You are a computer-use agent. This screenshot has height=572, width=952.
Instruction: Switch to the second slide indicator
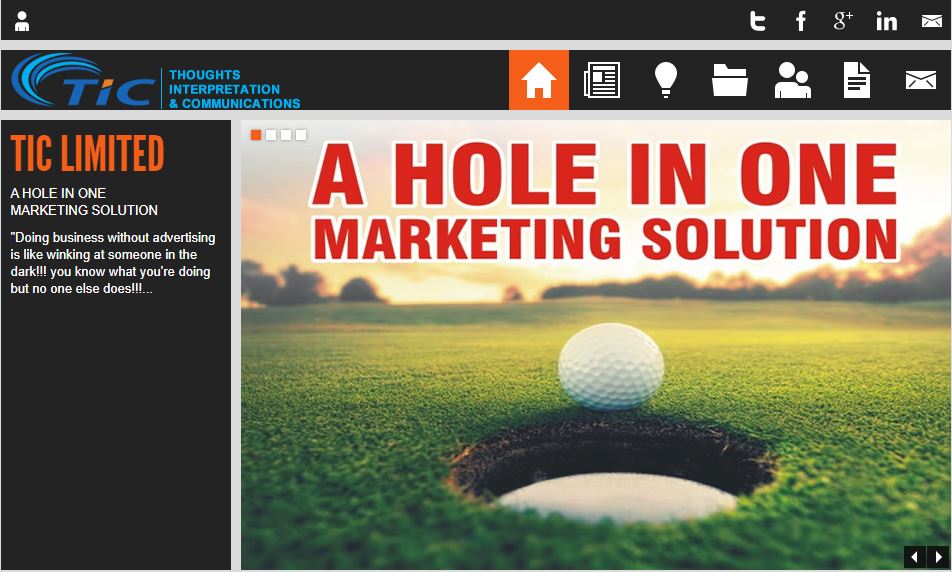click(x=271, y=135)
